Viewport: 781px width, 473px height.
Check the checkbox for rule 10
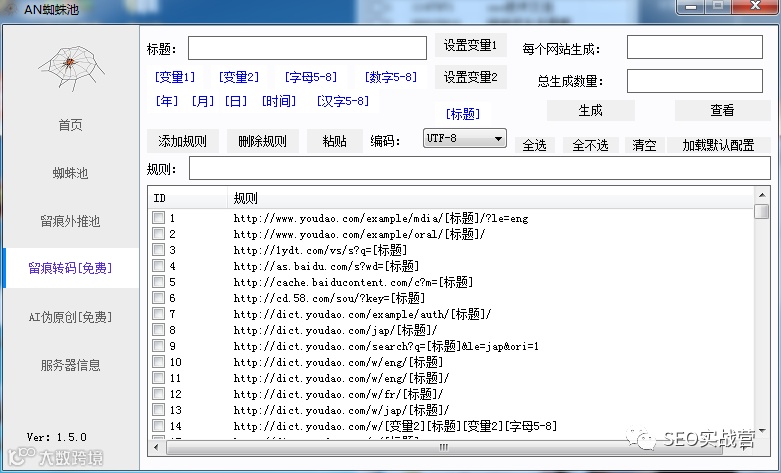point(158,361)
